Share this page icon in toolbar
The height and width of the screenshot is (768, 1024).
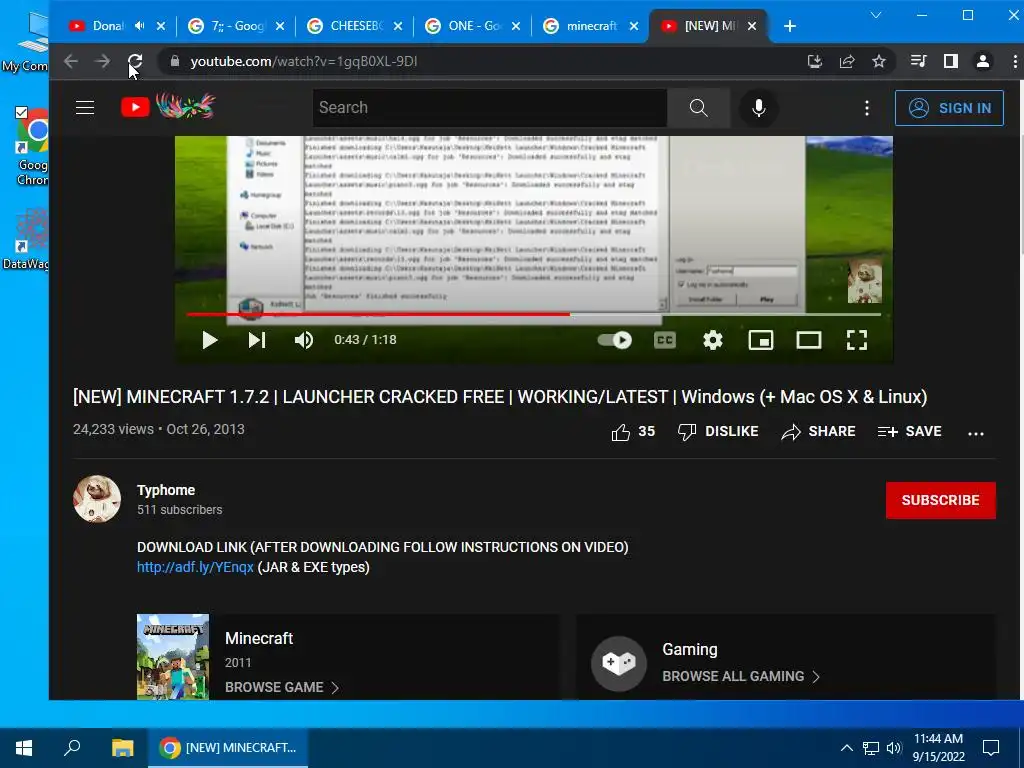(847, 61)
